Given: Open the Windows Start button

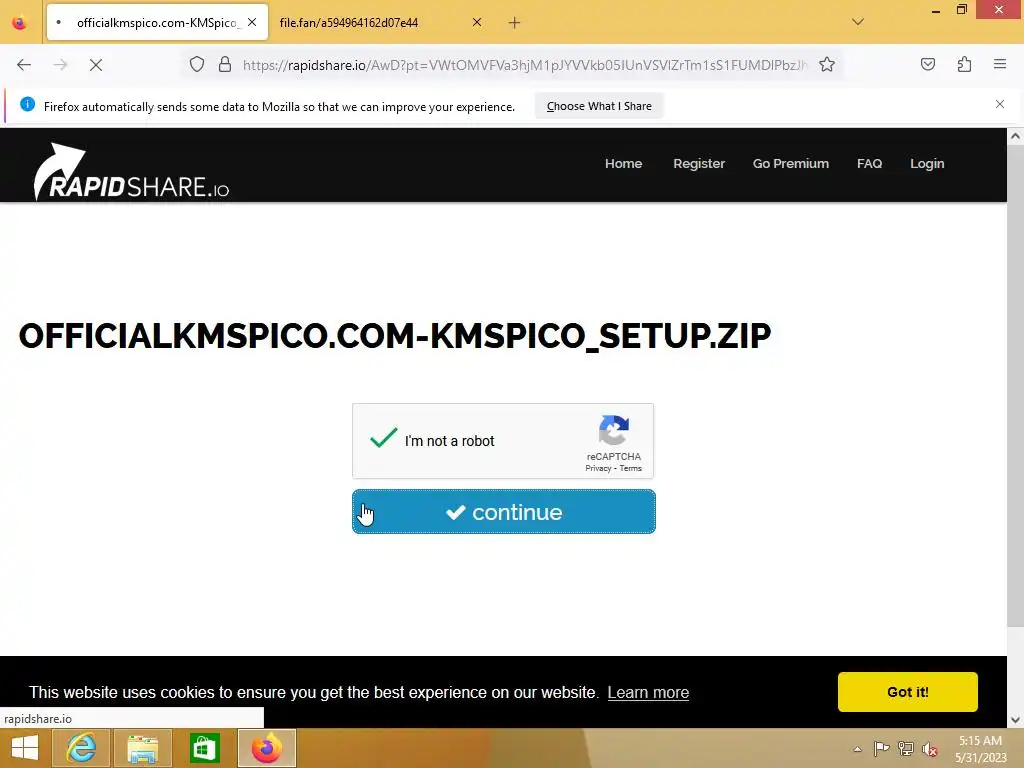Looking at the screenshot, I should [25, 748].
